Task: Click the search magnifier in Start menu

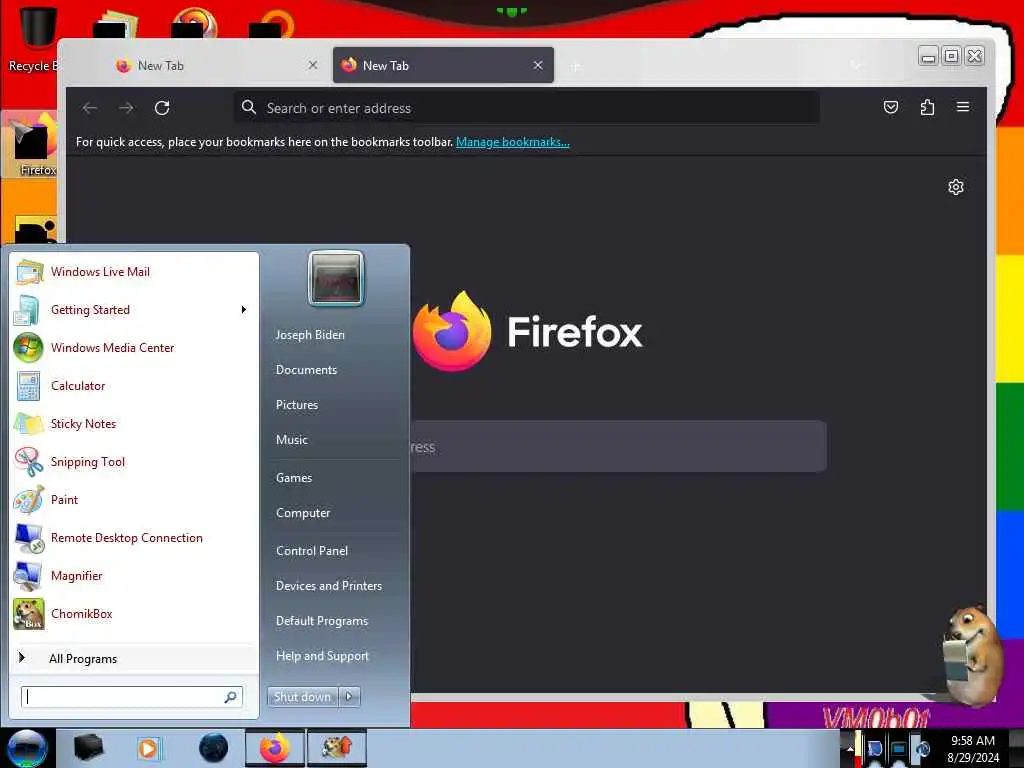Action: 231,697
